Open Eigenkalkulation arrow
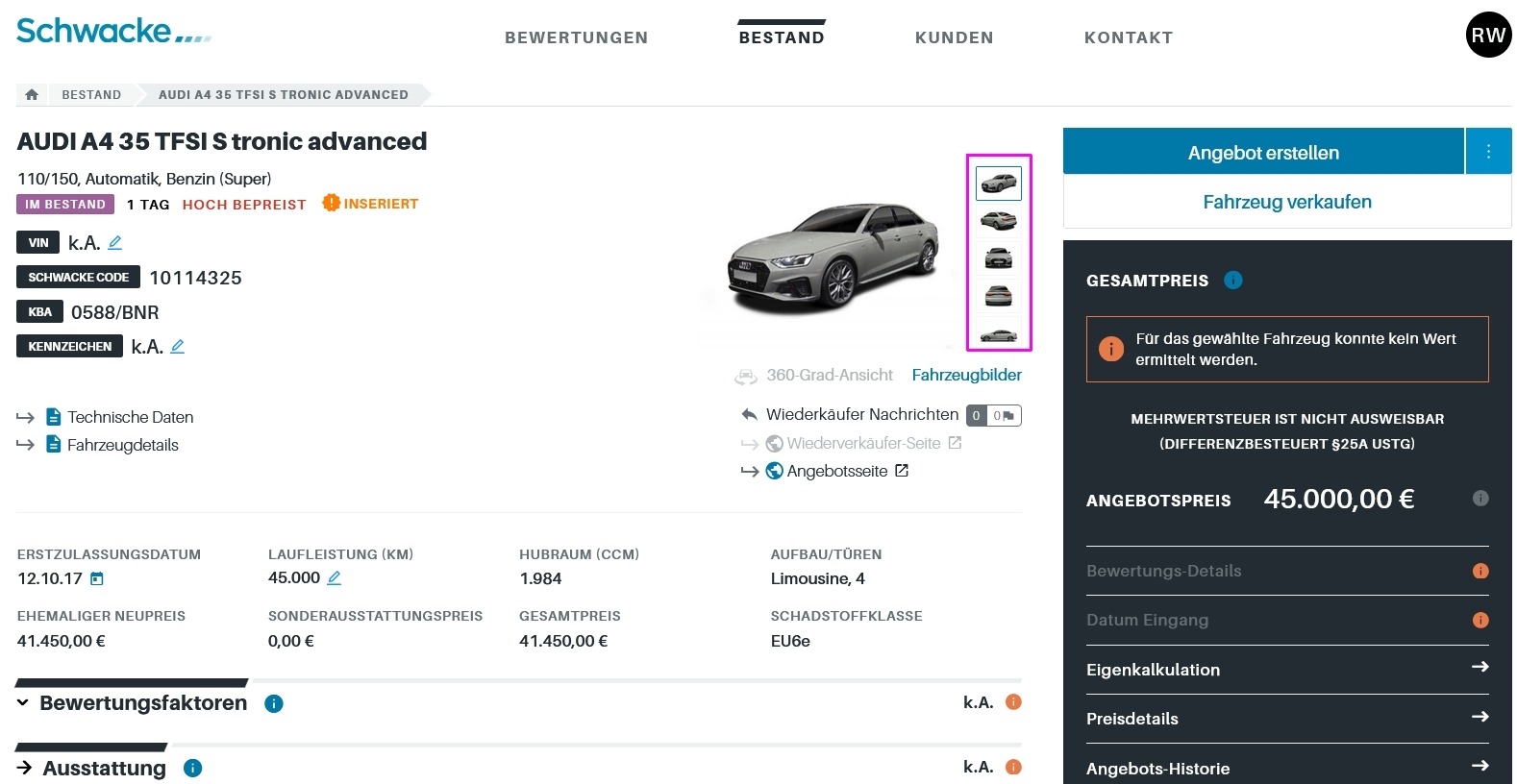The width and height of the screenshot is (1517, 784). click(x=1480, y=667)
